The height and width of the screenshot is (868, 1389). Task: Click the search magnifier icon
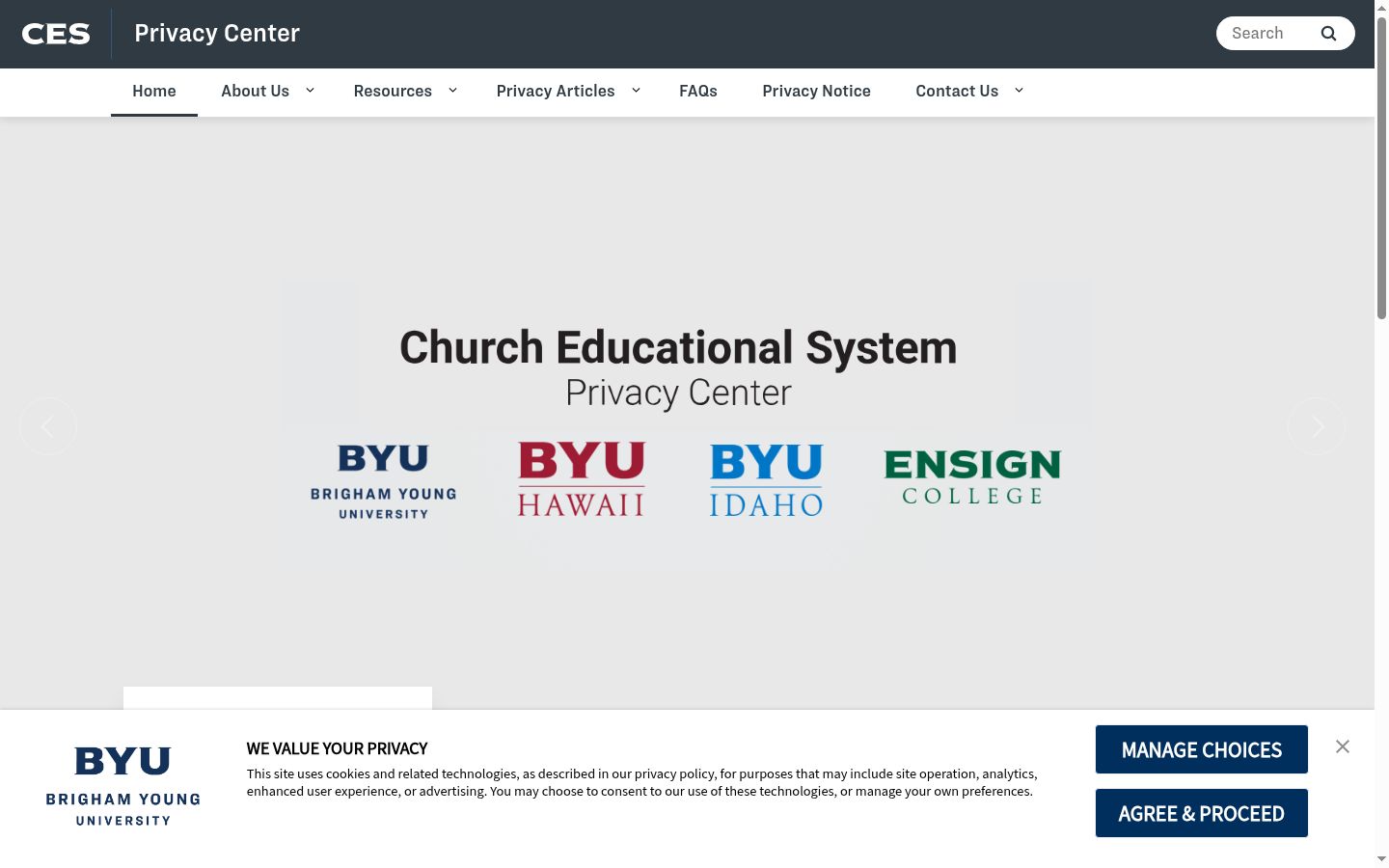coord(1328,33)
